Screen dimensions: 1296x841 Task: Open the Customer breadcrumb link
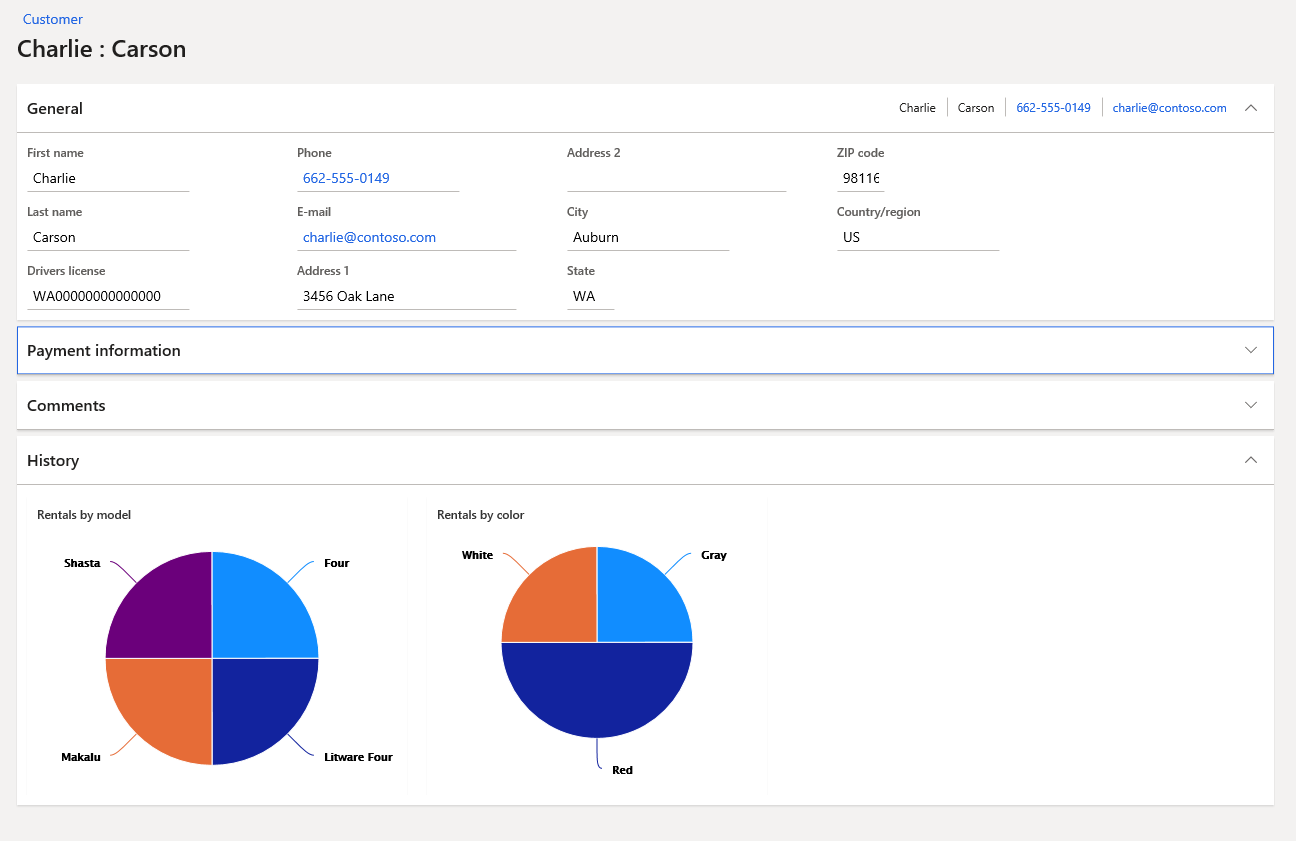tap(52, 19)
